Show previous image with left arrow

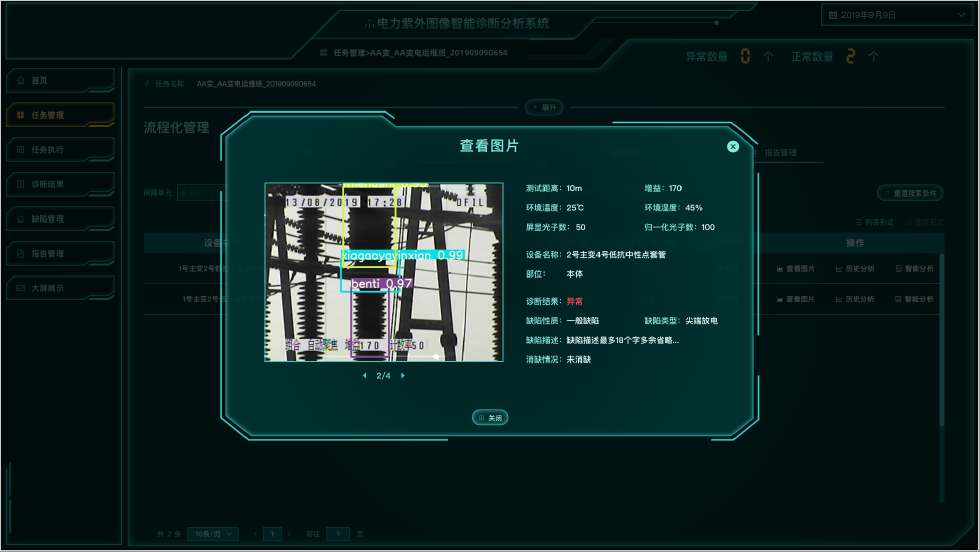364,376
